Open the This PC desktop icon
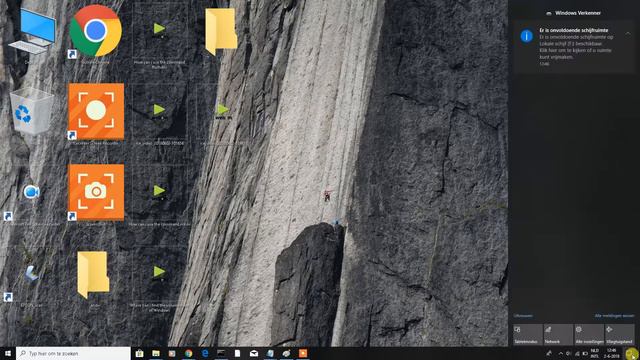 [32, 32]
